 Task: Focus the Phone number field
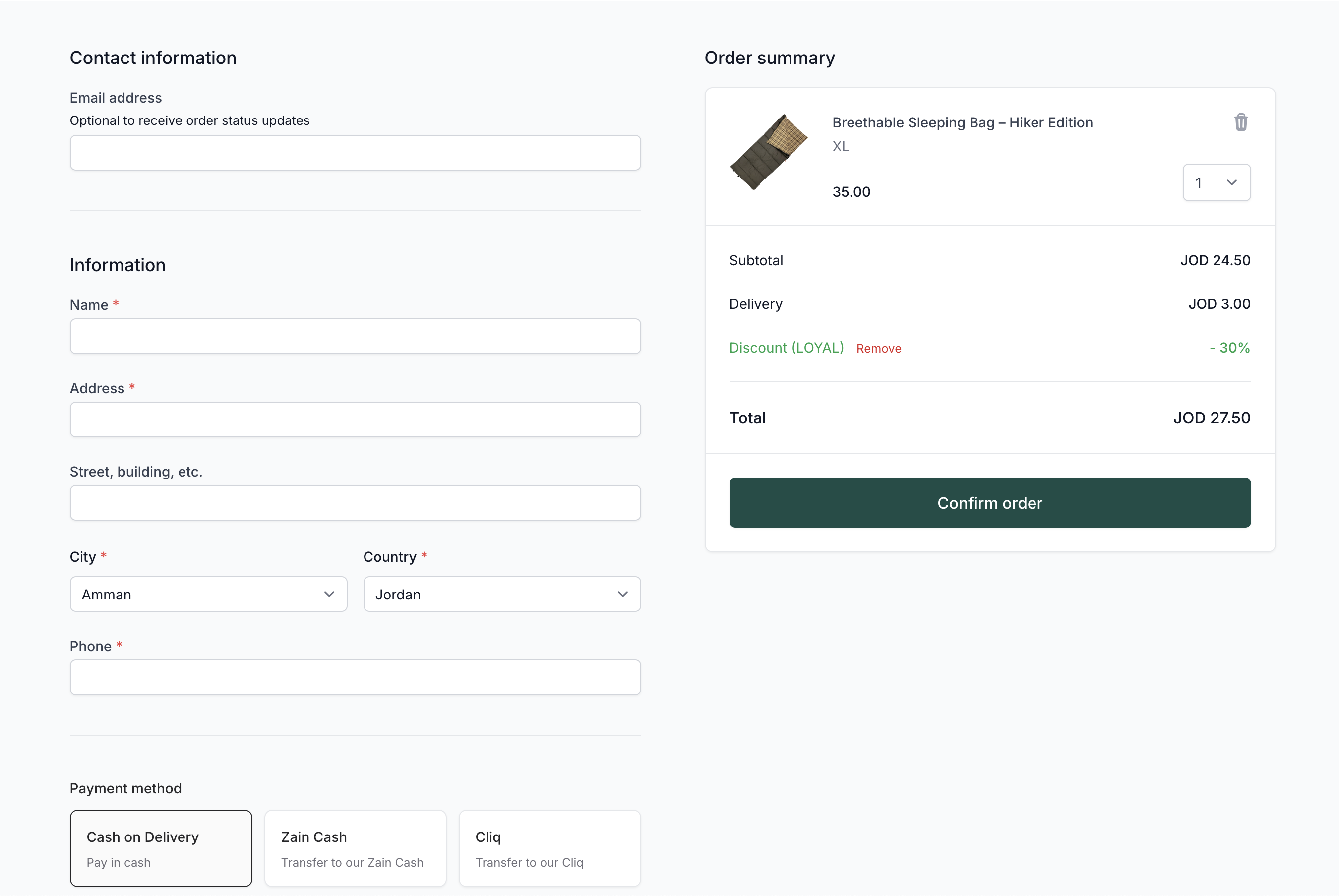click(x=355, y=677)
